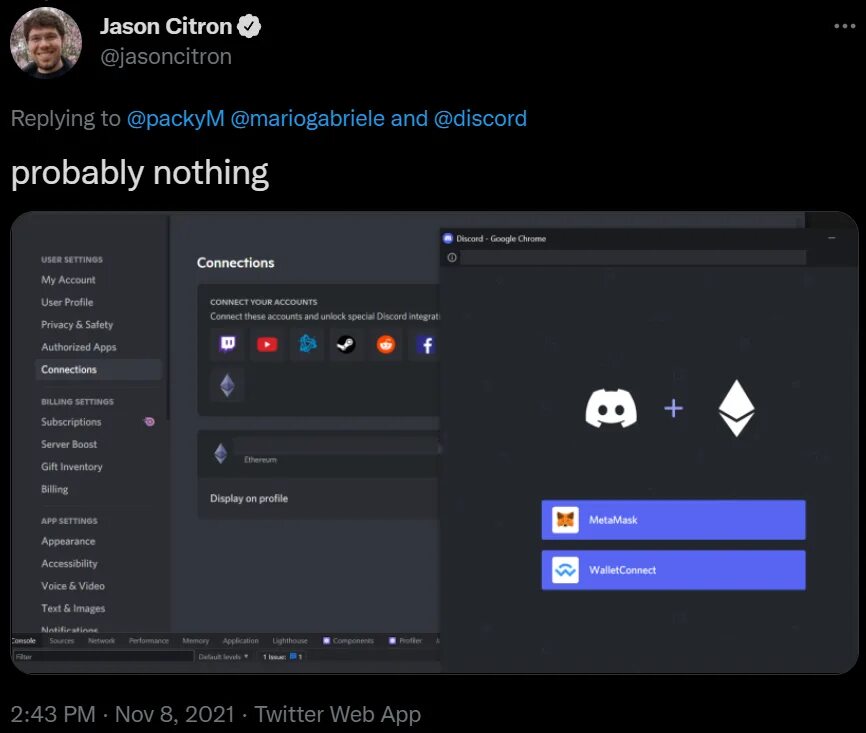The width and height of the screenshot is (866, 733).
Task: Choose the MetaMask wallet button
Action: coord(673,520)
